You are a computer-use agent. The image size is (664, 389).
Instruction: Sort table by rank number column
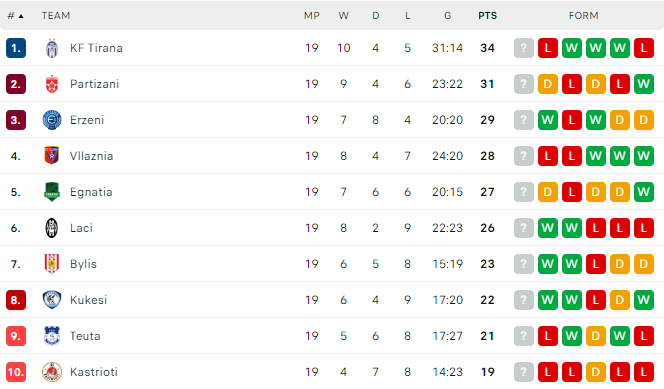(x=15, y=16)
